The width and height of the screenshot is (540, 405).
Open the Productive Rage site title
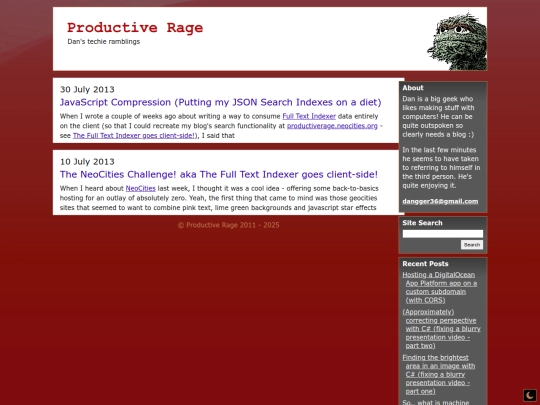135,28
